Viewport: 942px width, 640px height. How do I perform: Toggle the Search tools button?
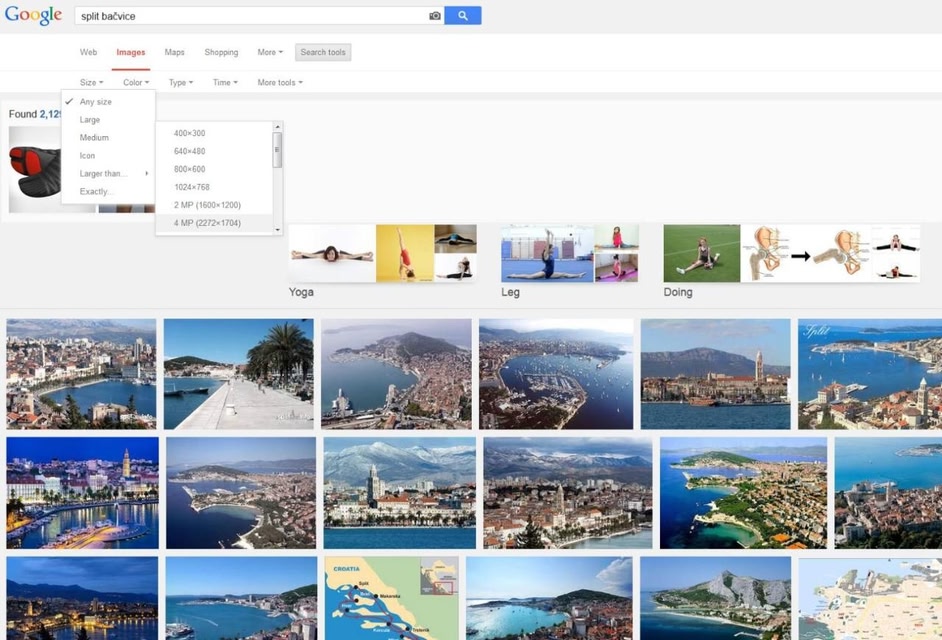[323, 52]
